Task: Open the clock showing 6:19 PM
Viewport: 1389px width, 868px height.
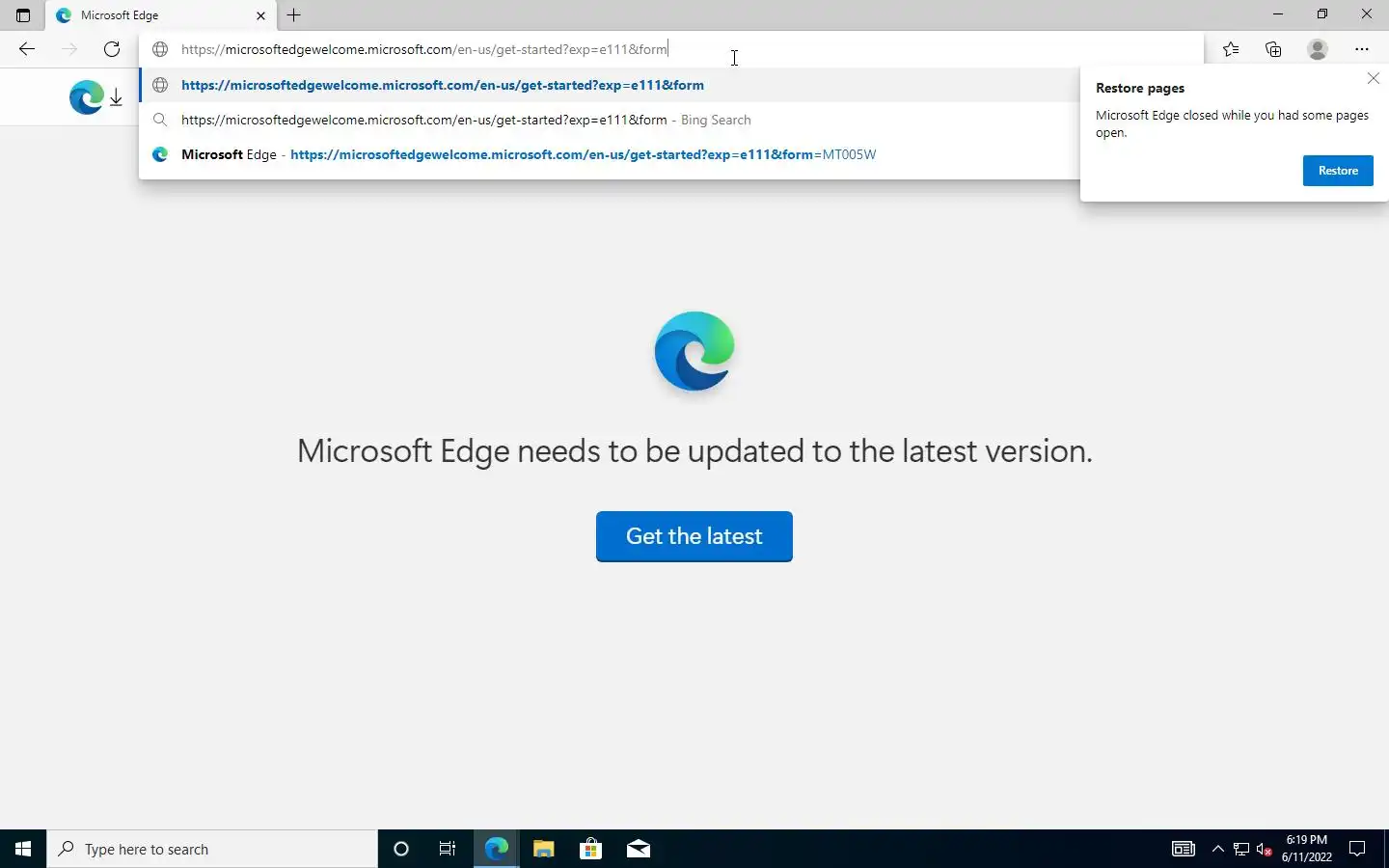Action: (1307, 849)
